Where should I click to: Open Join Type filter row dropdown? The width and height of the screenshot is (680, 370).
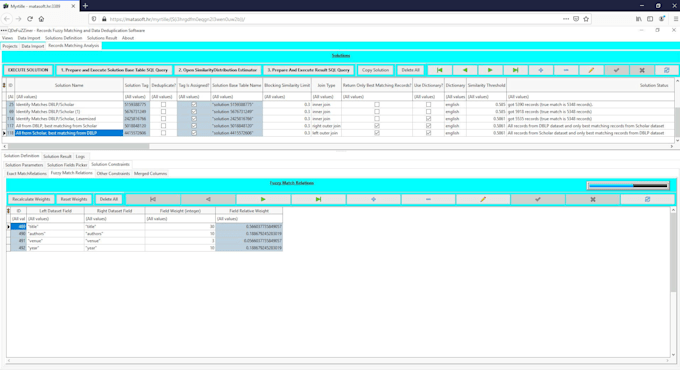pyautogui.click(x=327, y=97)
